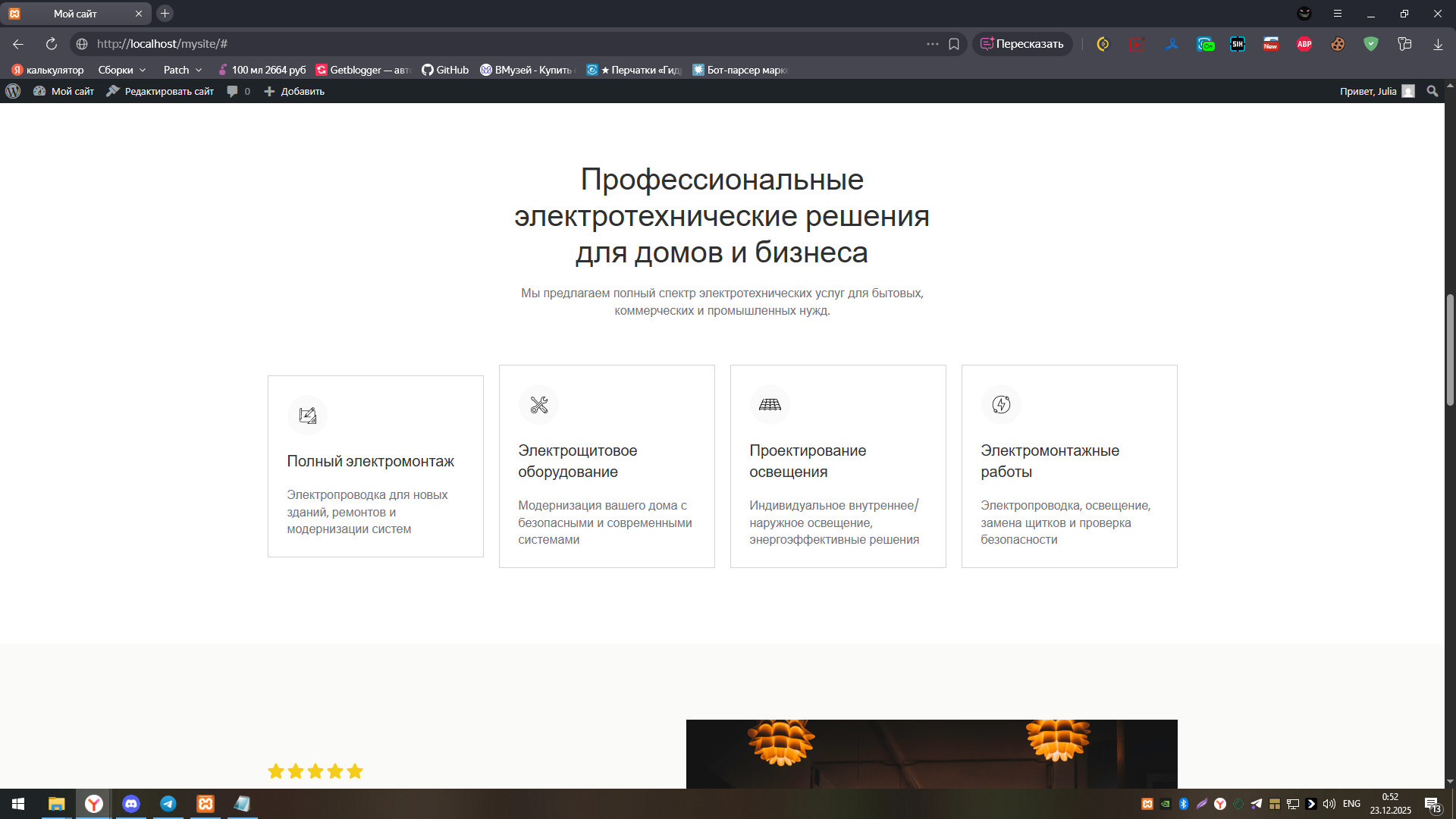Open the GitHub bookmark
This screenshot has width=1456, height=819.
coord(445,70)
